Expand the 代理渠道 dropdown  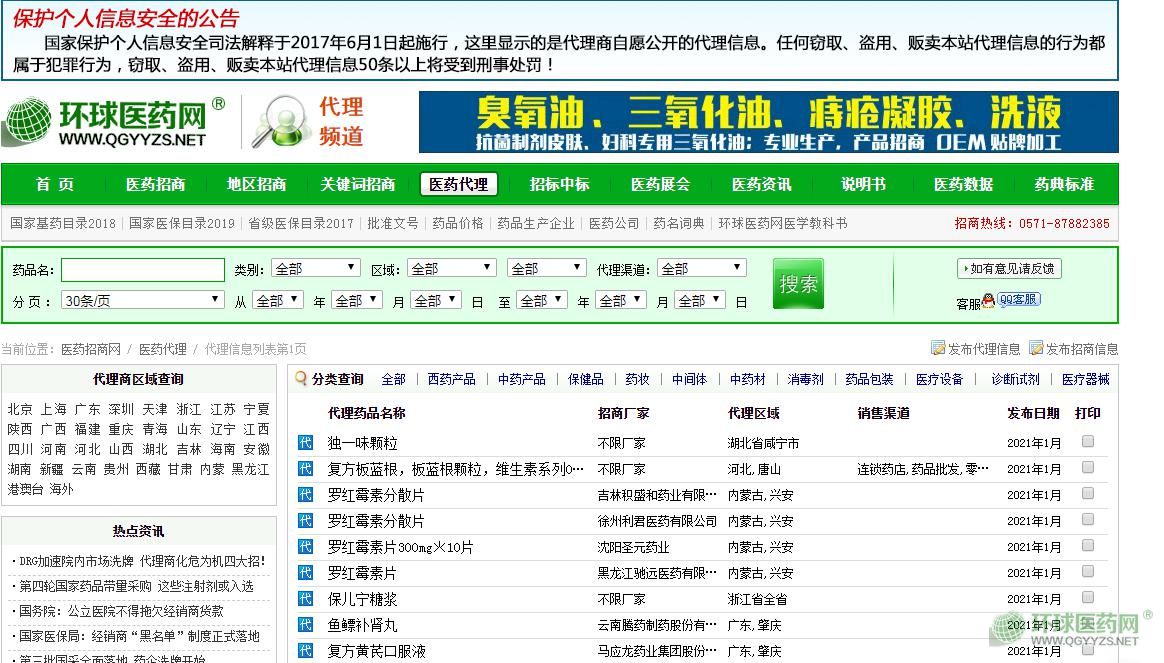pyautogui.click(x=702, y=268)
